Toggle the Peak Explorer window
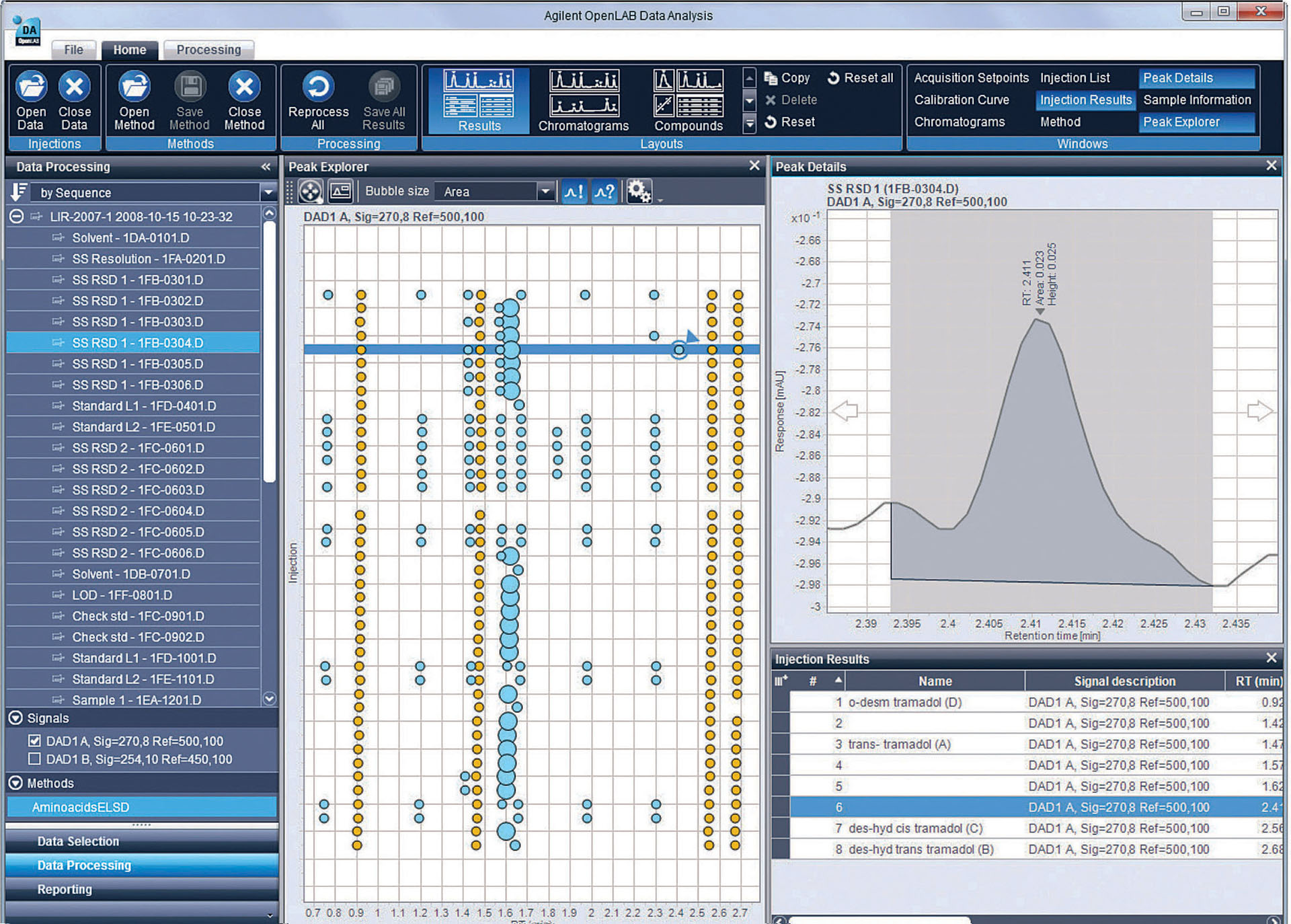Image resolution: width=1291 pixels, height=924 pixels. [x=1196, y=122]
